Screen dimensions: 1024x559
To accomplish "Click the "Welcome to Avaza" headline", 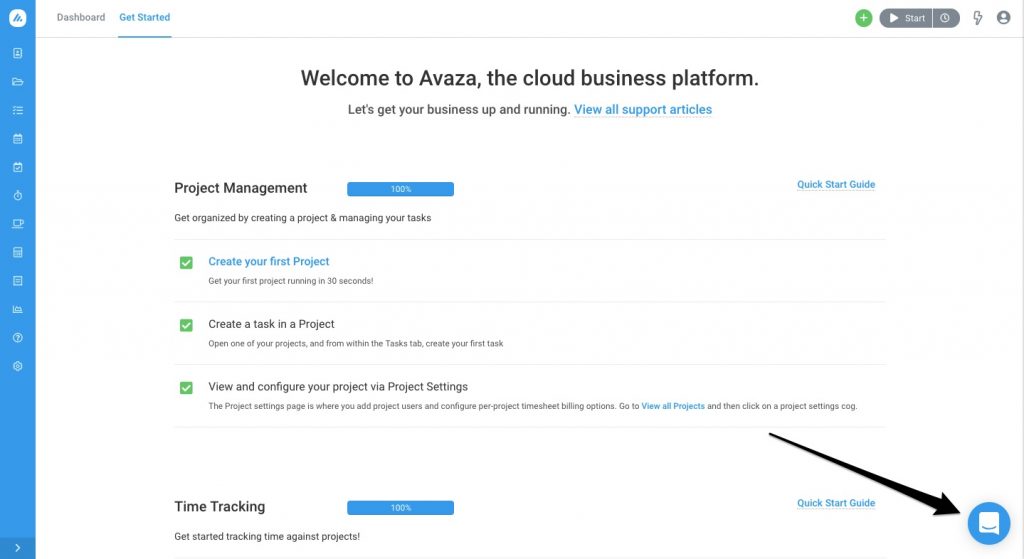I will point(530,78).
